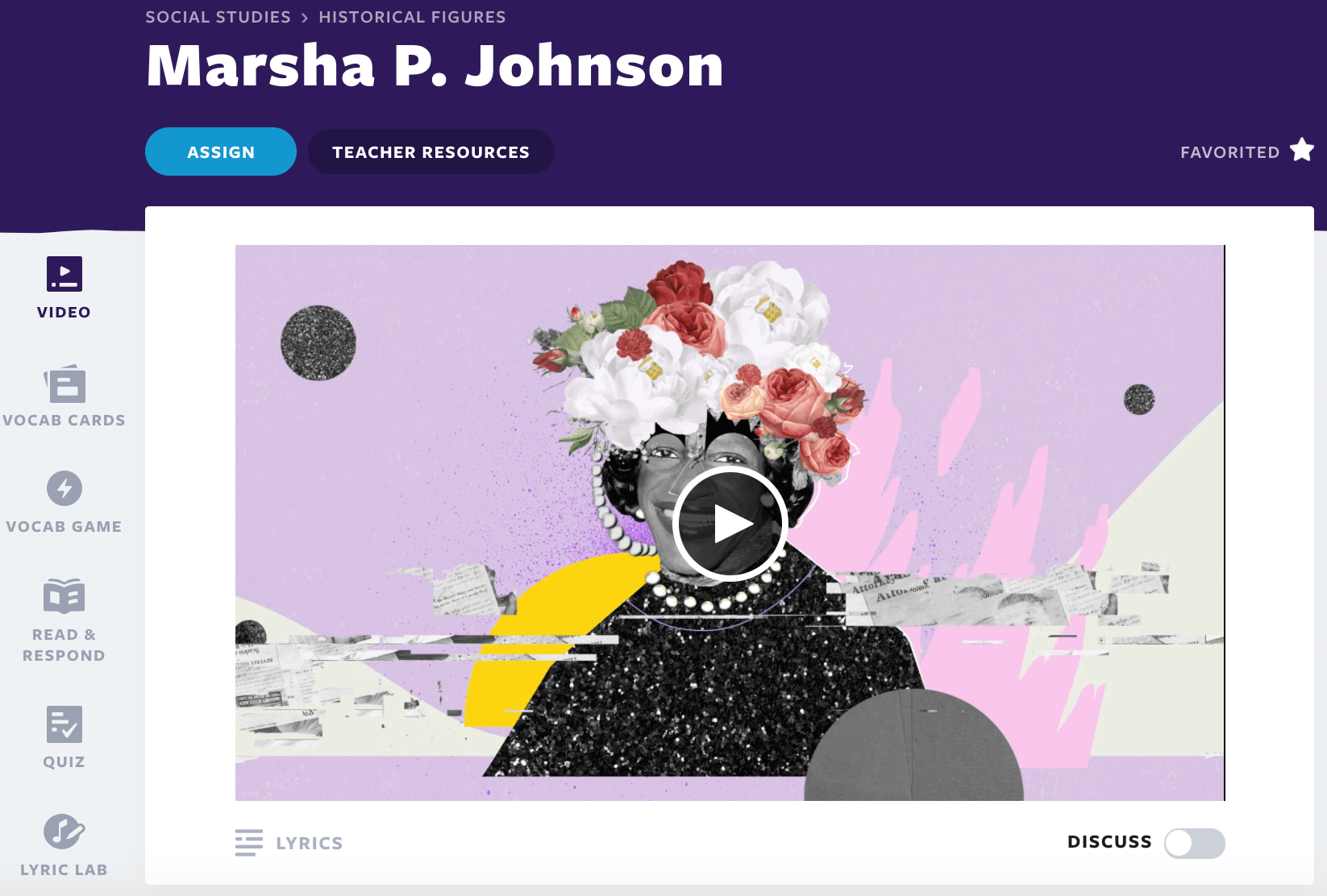Launch the Vocab Game lightning icon
Image resolution: width=1327 pixels, height=896 pixels.
(64, 488)
